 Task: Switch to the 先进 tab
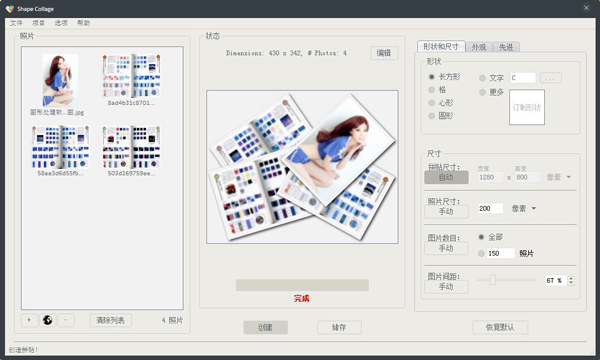(x=506, y=47)
